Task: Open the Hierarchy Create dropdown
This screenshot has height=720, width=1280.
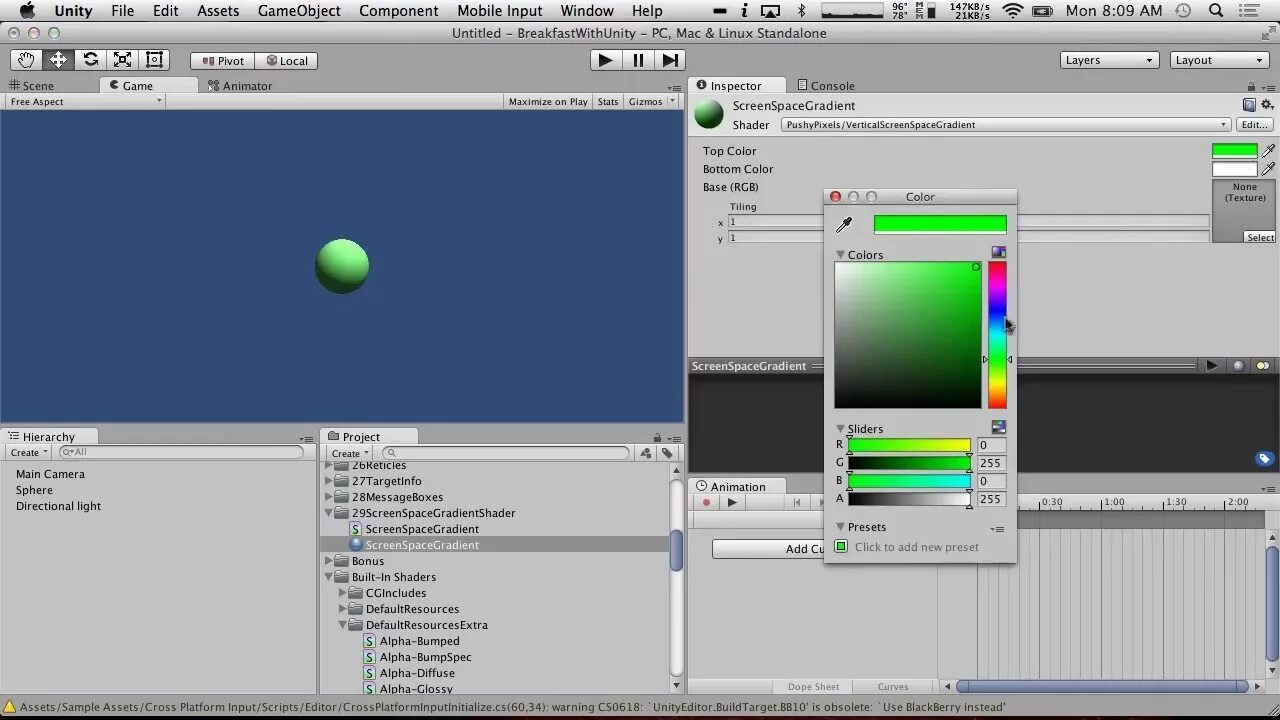Action: 30,453
